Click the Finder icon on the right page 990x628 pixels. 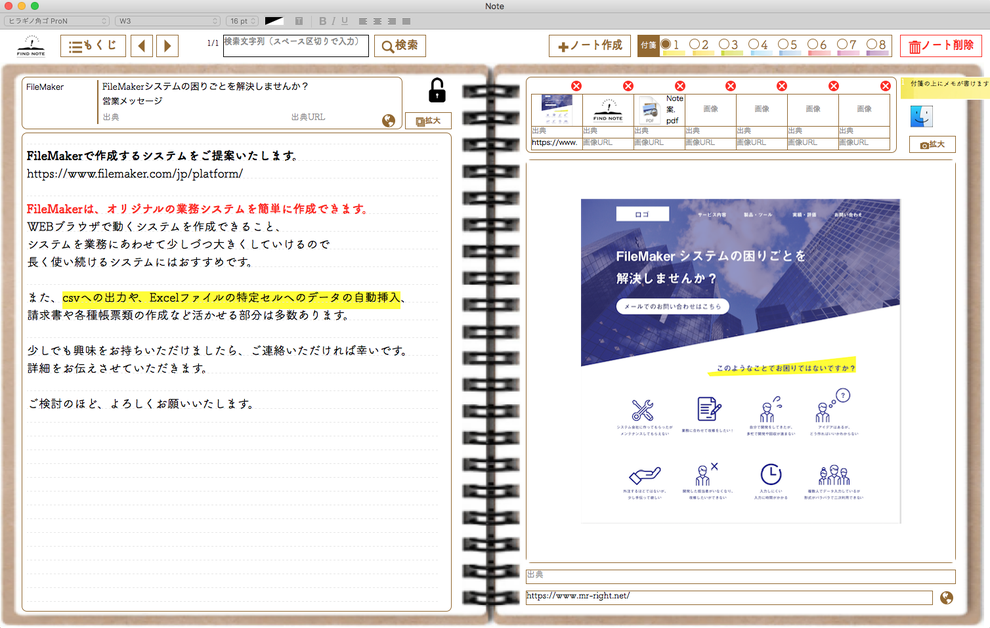tap(921, 116)
